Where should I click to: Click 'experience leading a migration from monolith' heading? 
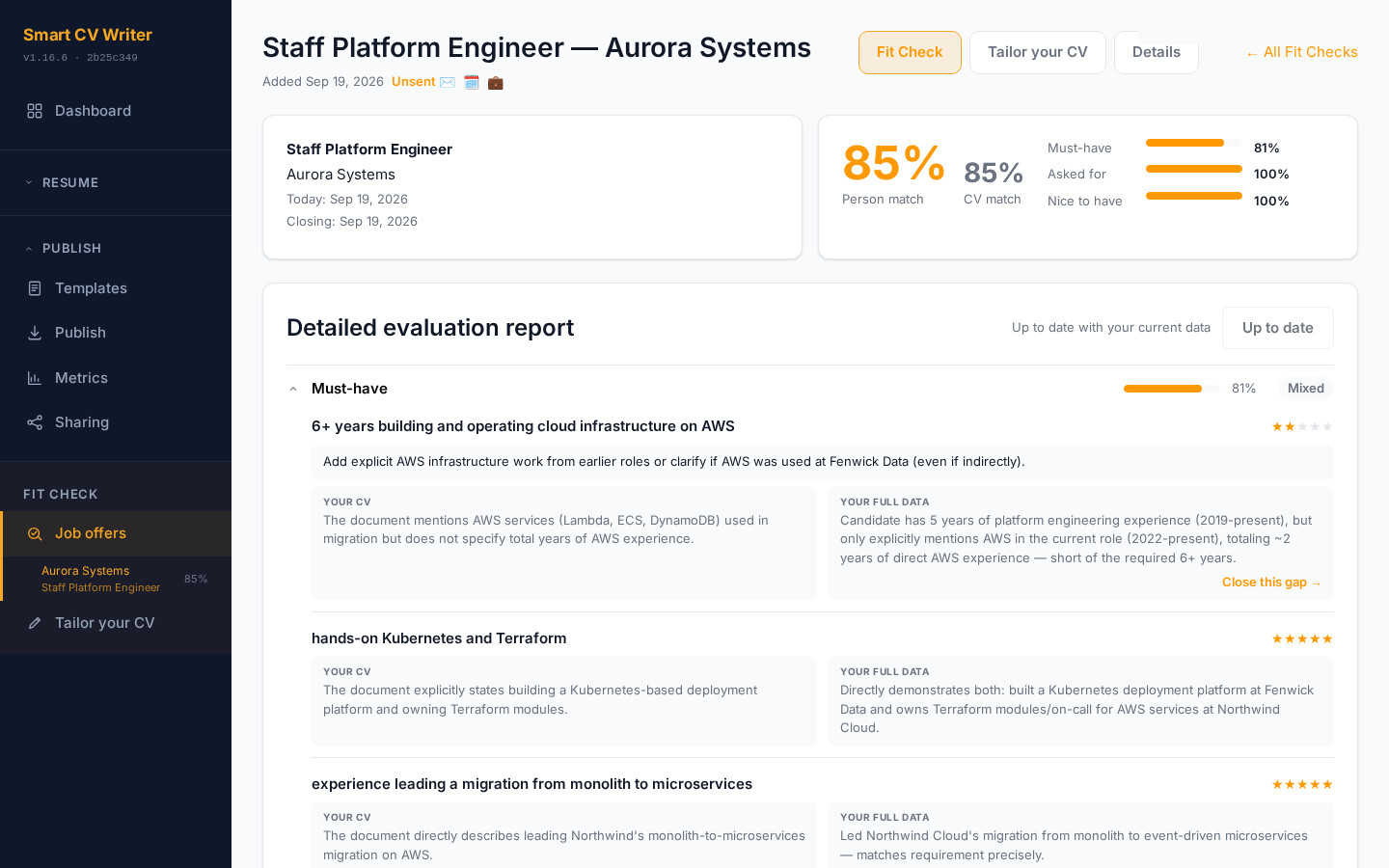(x=531, y=784)
